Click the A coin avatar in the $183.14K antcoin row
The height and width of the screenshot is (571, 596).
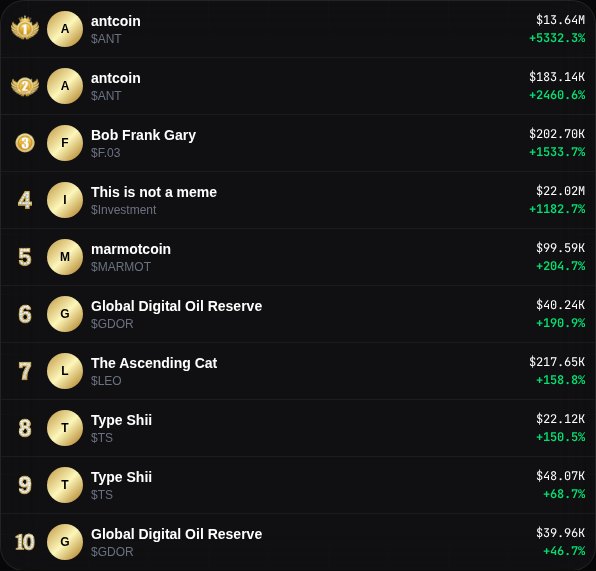tap(65, 86)
